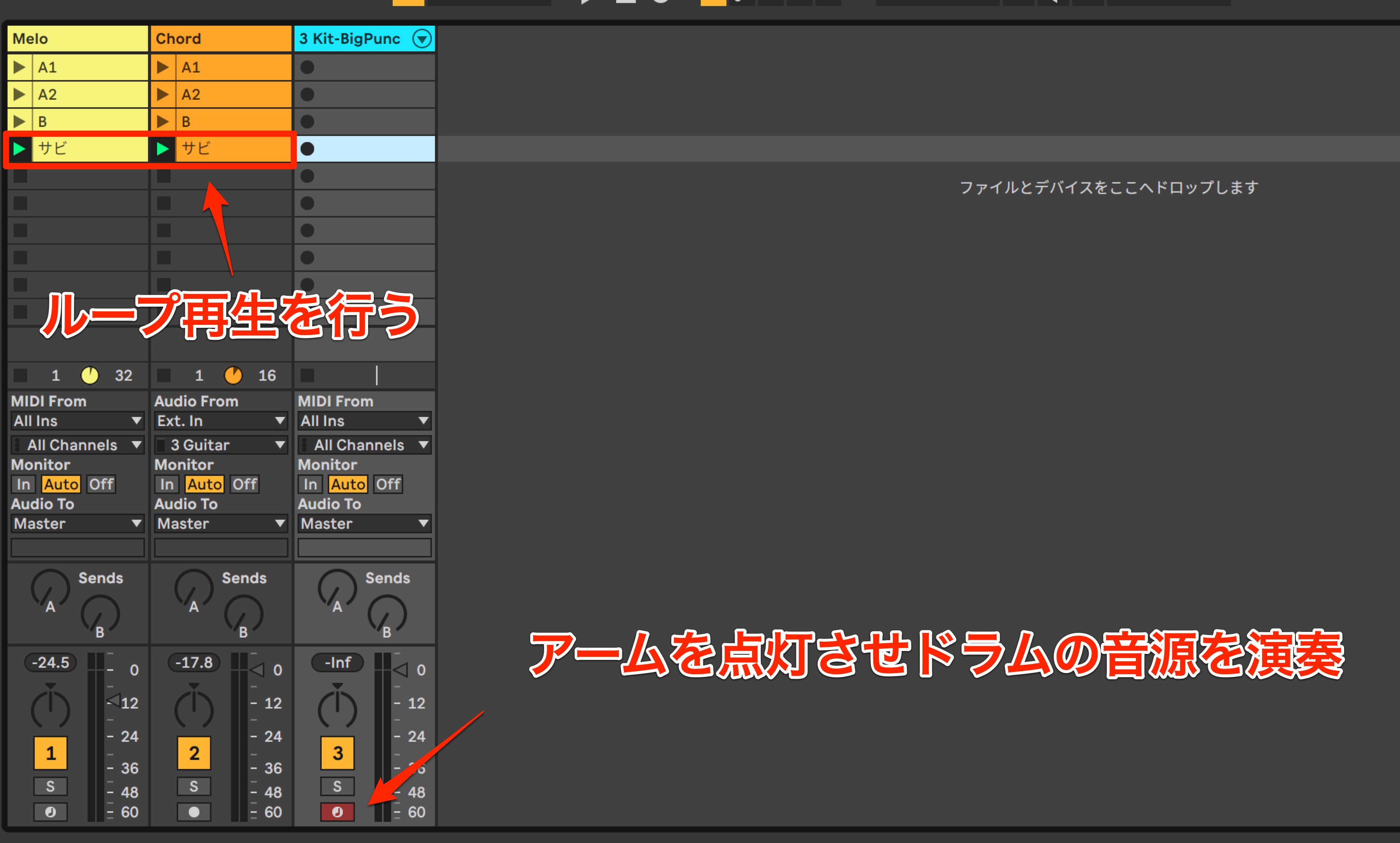The image size is (1400, 843).
Task: Click record button in Kit-BigPunc first slot
Action: click(307, 67)
